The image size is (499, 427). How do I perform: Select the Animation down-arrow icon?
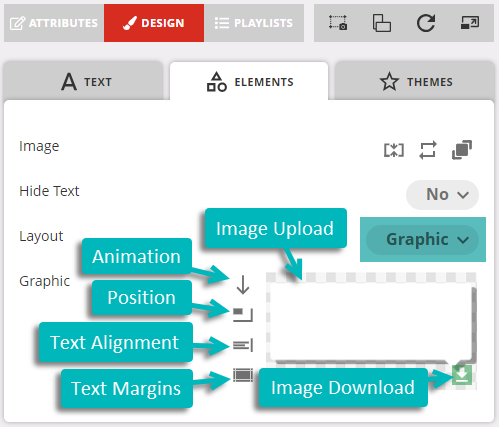pos(243,285)
